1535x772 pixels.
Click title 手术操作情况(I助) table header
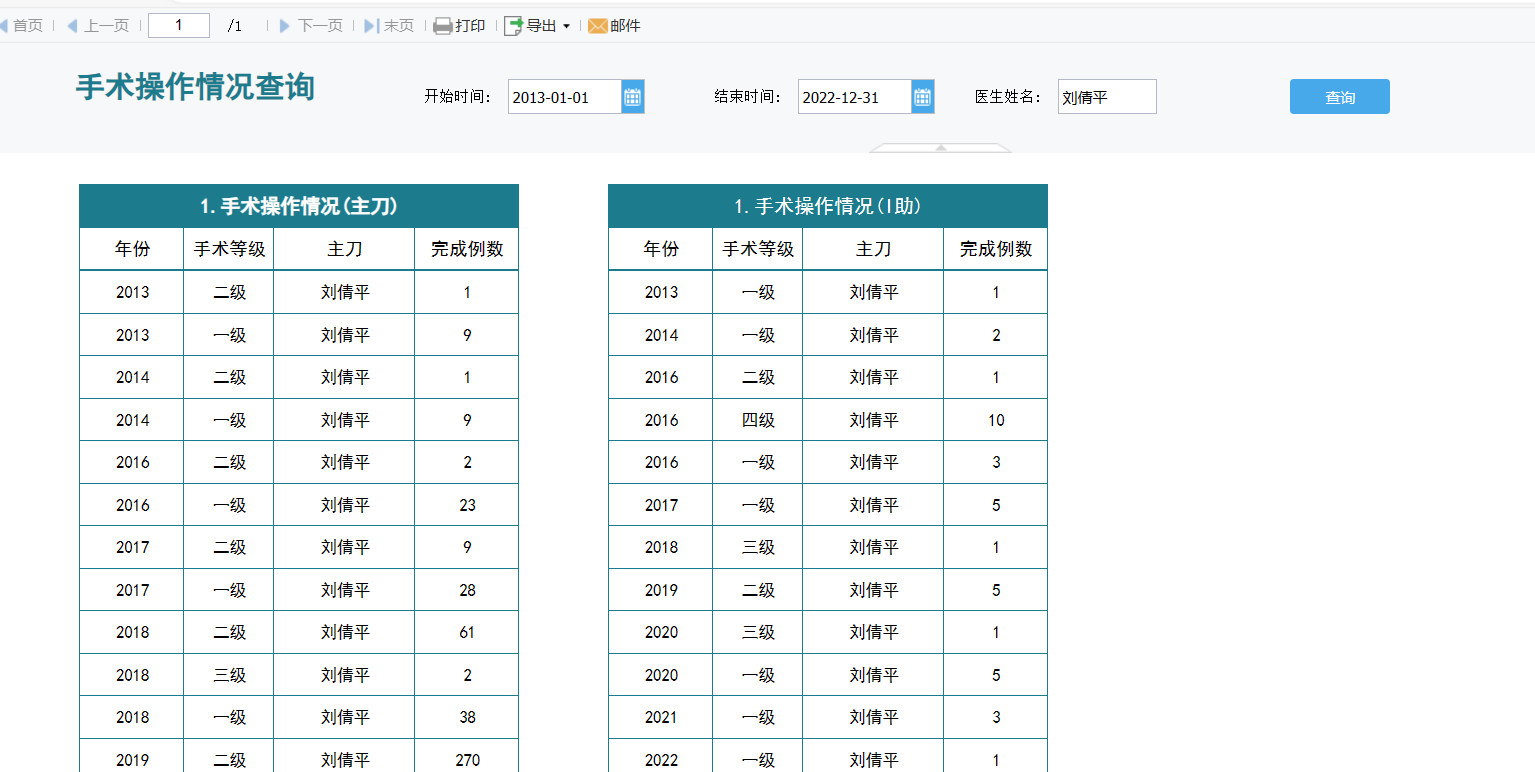(x=828, y=206)
